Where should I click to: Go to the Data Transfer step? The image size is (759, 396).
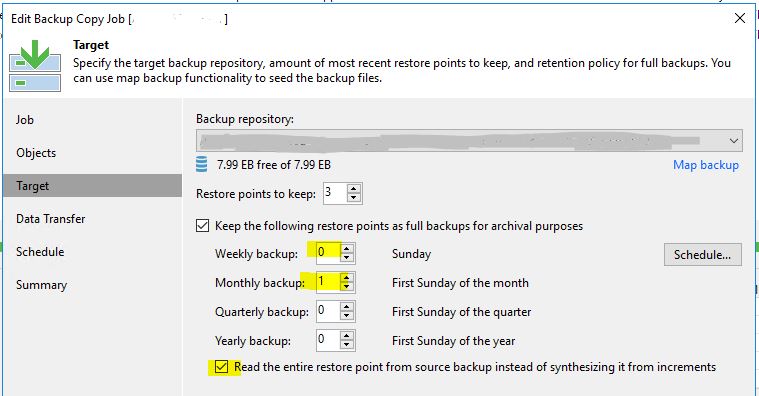(x=50, y=219)
